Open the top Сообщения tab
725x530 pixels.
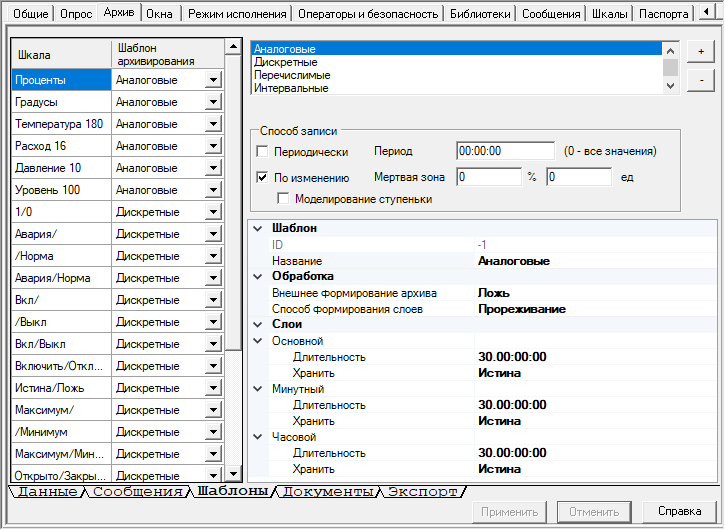point(551,13)
